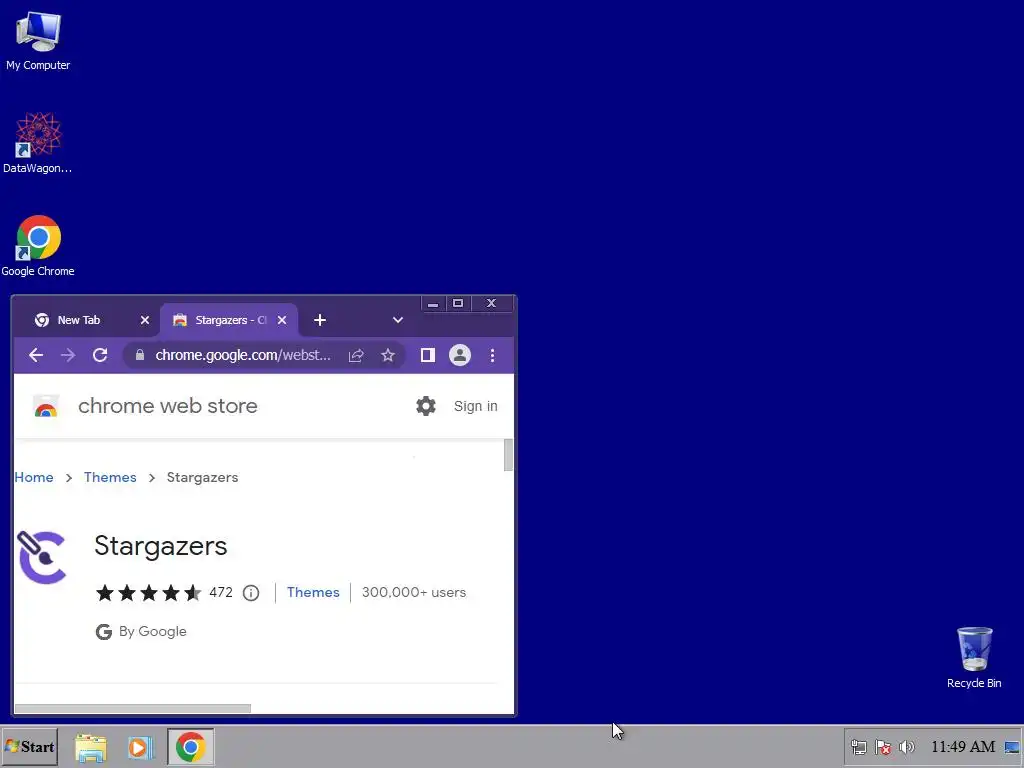
Task: Open Chrome Web Store settings gear
Action: click(x=426, y=406)
